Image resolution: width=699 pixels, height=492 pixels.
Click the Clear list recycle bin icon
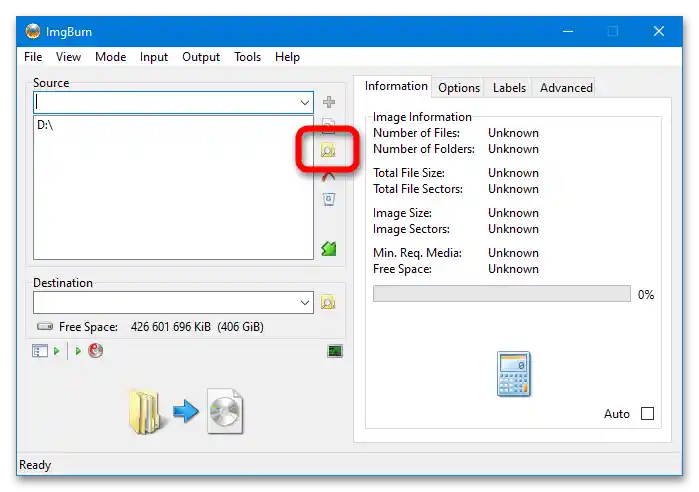[329, 199]
